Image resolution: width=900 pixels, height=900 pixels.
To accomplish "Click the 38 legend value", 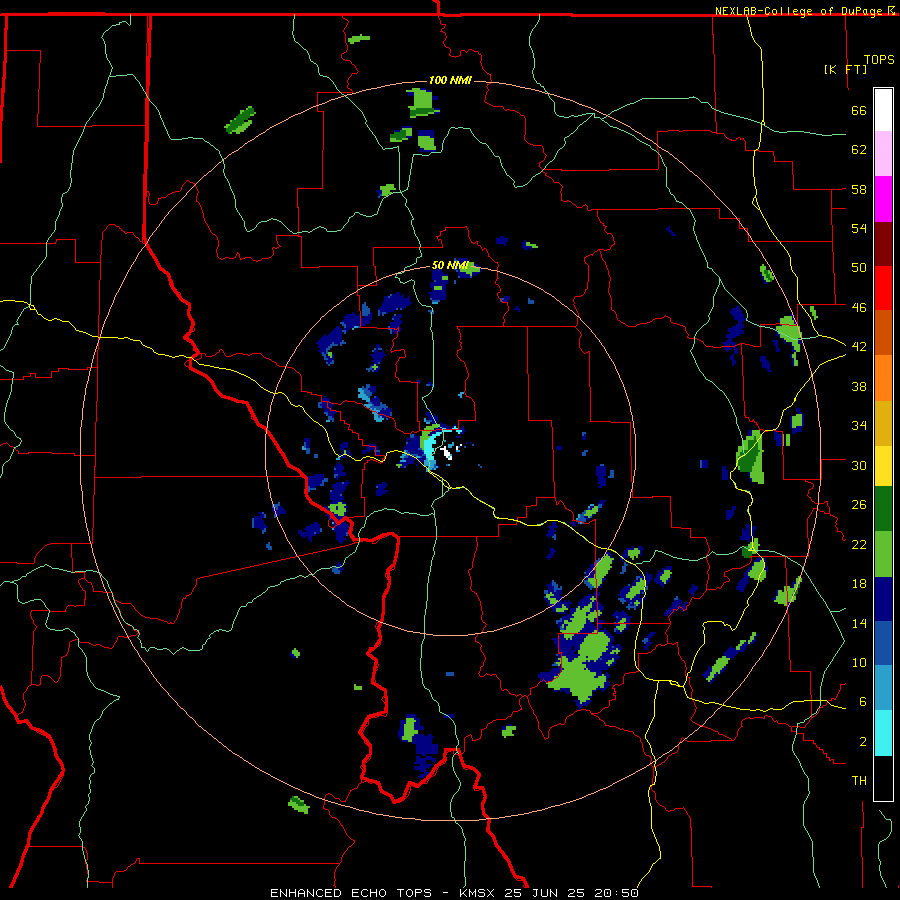I will (859, 386).
